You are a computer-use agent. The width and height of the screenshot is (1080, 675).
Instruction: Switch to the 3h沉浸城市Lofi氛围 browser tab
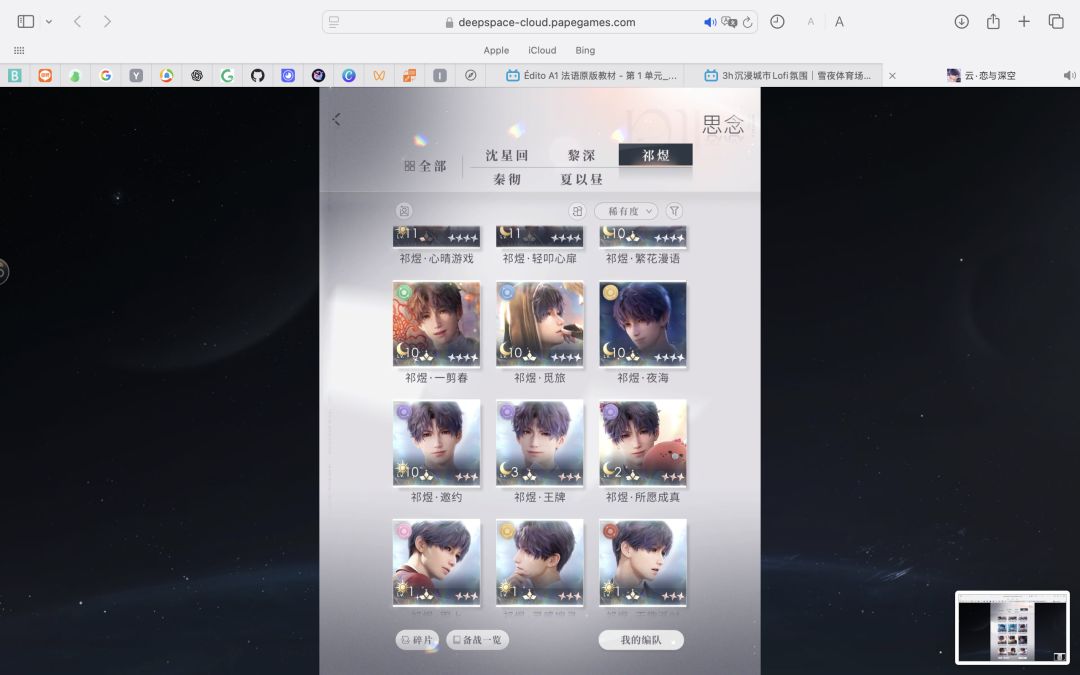pos(789,76)
